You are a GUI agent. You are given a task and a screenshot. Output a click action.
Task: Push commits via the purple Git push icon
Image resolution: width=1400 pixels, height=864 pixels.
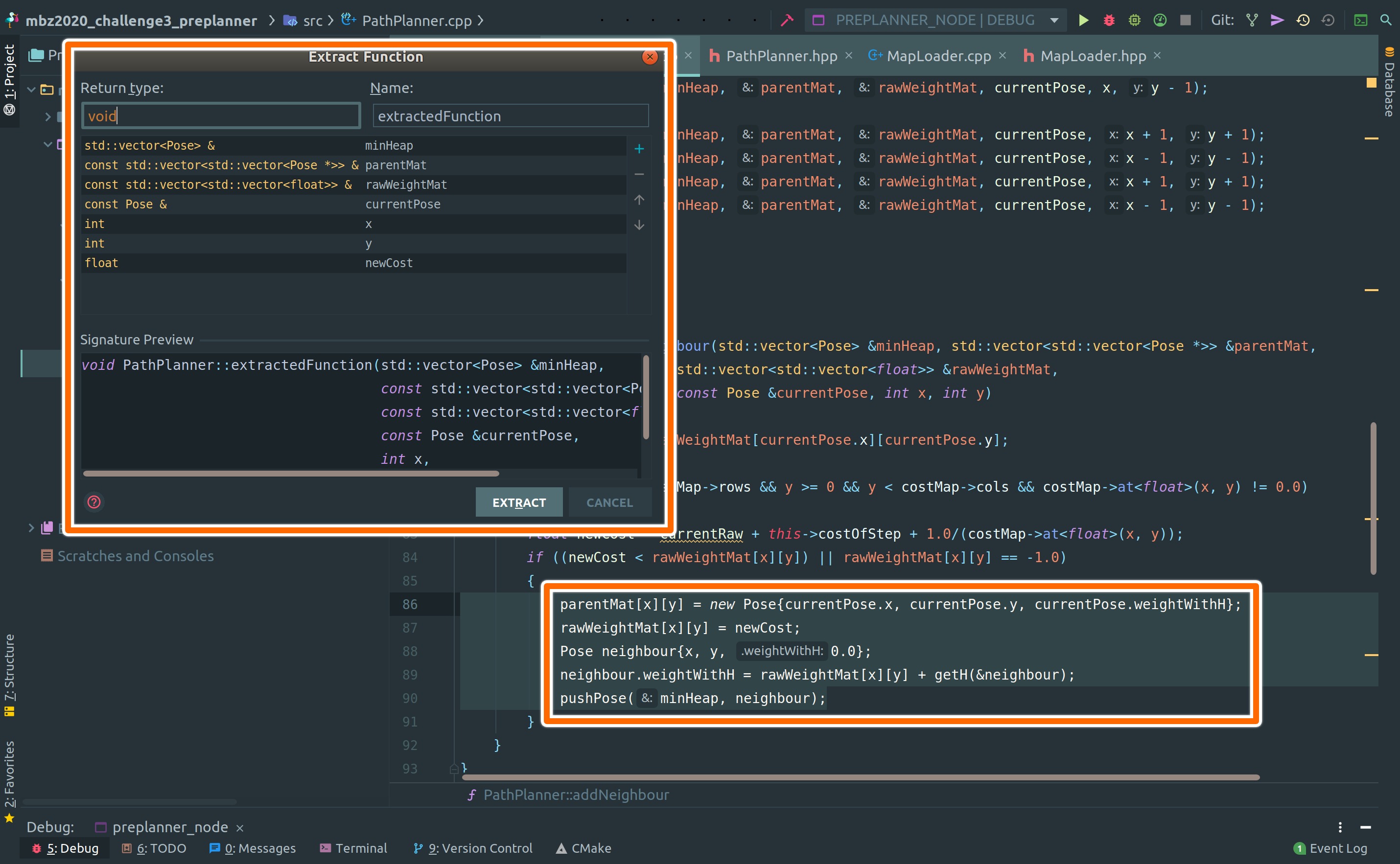[1277, 20]
